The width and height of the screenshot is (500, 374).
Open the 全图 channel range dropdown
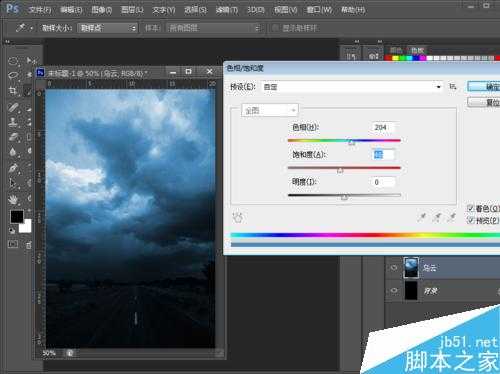click(270, 110)
